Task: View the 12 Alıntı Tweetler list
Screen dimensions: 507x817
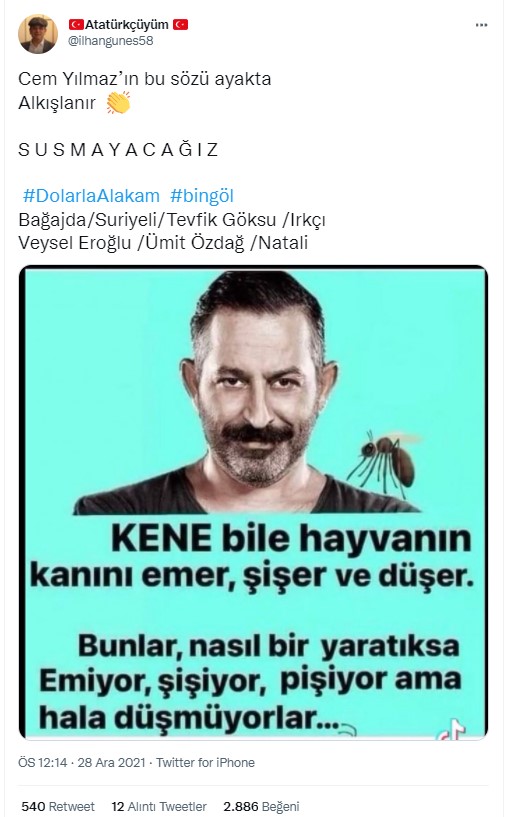Action: 159,807
